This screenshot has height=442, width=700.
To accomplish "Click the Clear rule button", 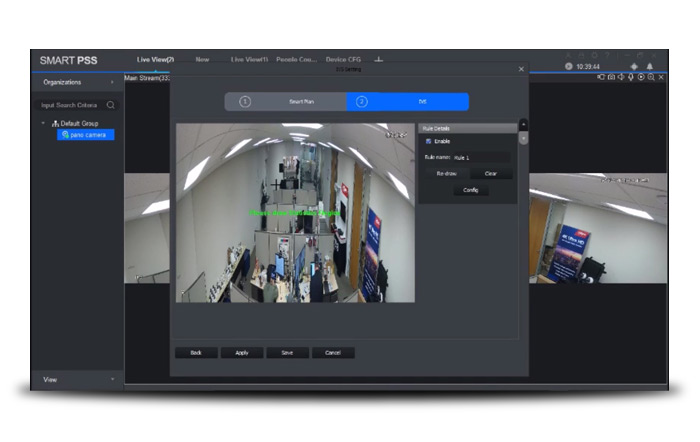I will point(491,173).
